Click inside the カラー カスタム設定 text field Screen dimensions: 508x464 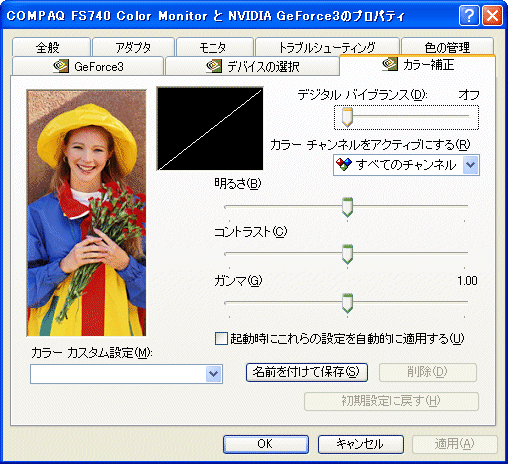(x=118, y=374)
